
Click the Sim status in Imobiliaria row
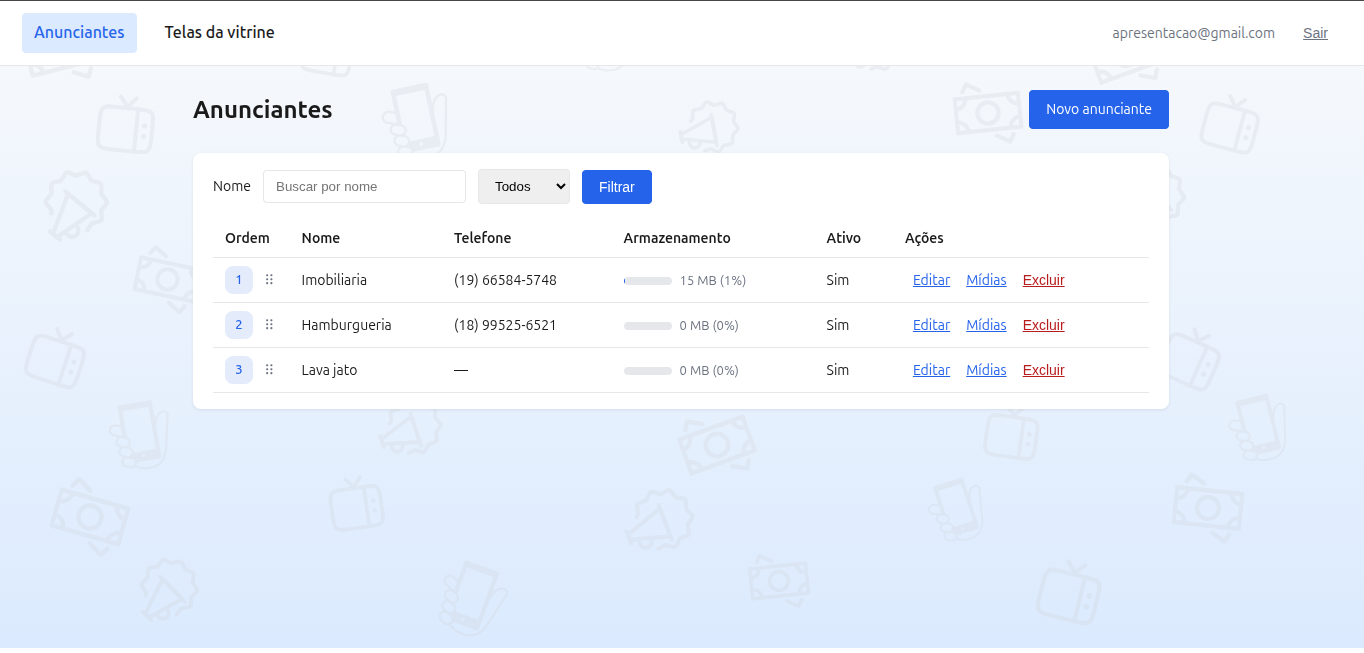tap(838, 280)
